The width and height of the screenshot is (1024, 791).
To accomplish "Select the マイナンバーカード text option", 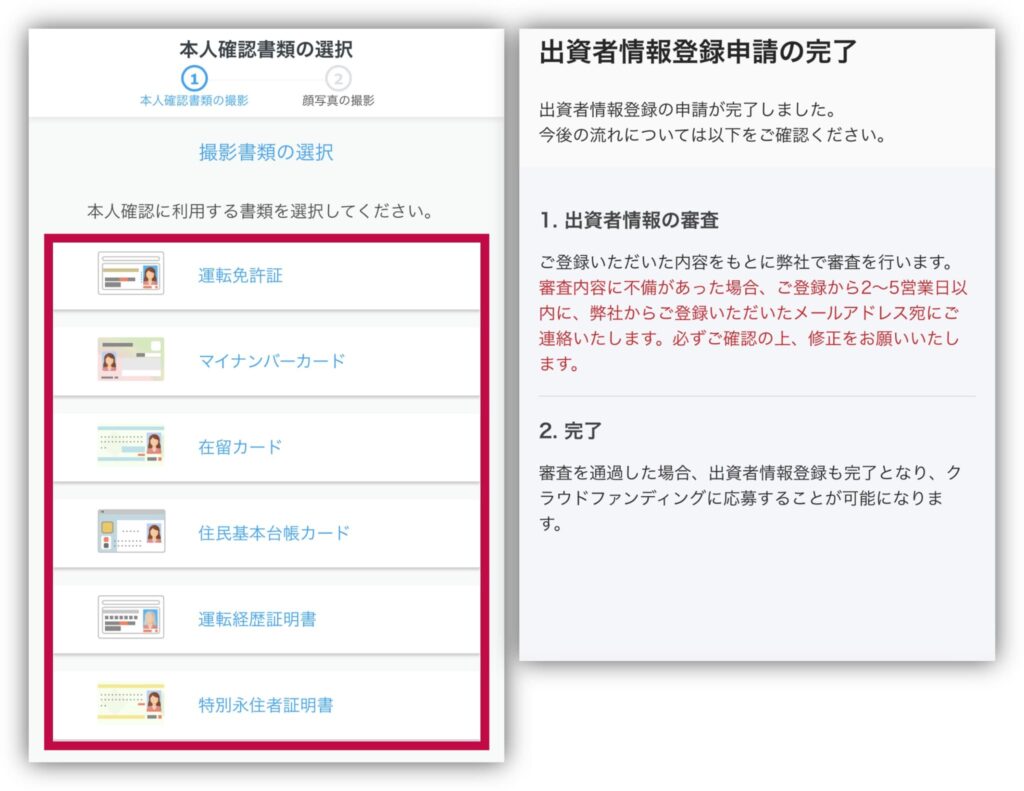I will coord(271,361).
